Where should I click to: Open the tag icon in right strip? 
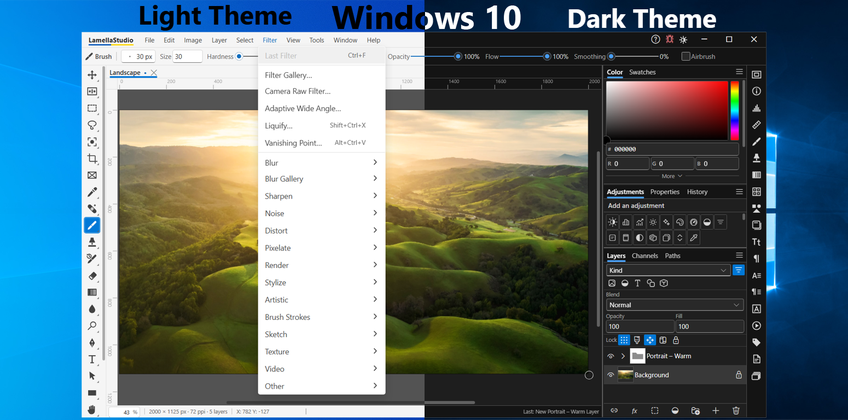756,342
